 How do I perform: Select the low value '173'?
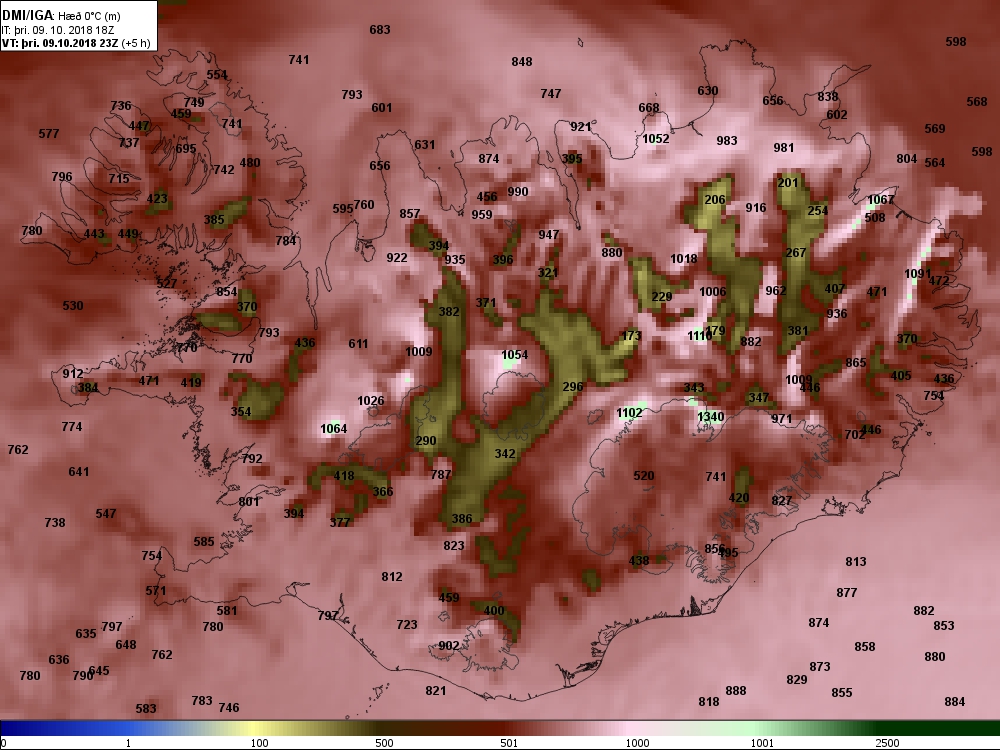tap(631, 335)
